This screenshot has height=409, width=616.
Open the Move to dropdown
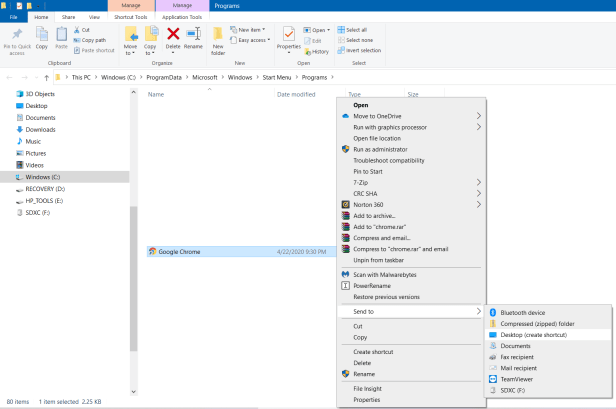click(x=130, y=41)
